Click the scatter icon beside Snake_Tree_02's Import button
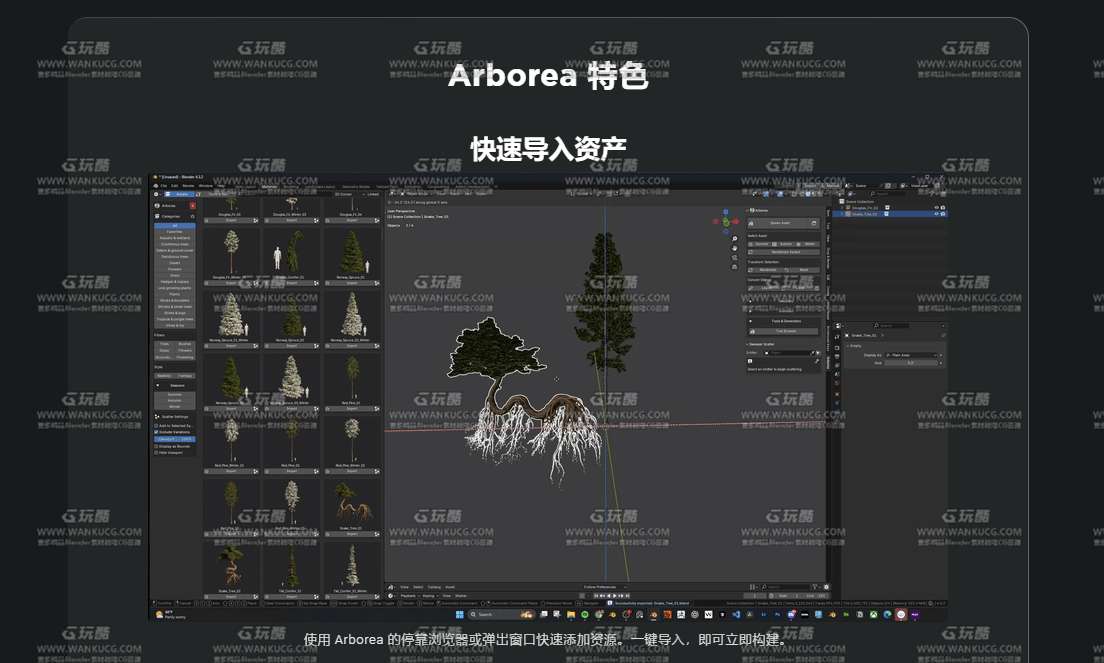This screenshot has height=663, width=1104. [x=256, y=597]
